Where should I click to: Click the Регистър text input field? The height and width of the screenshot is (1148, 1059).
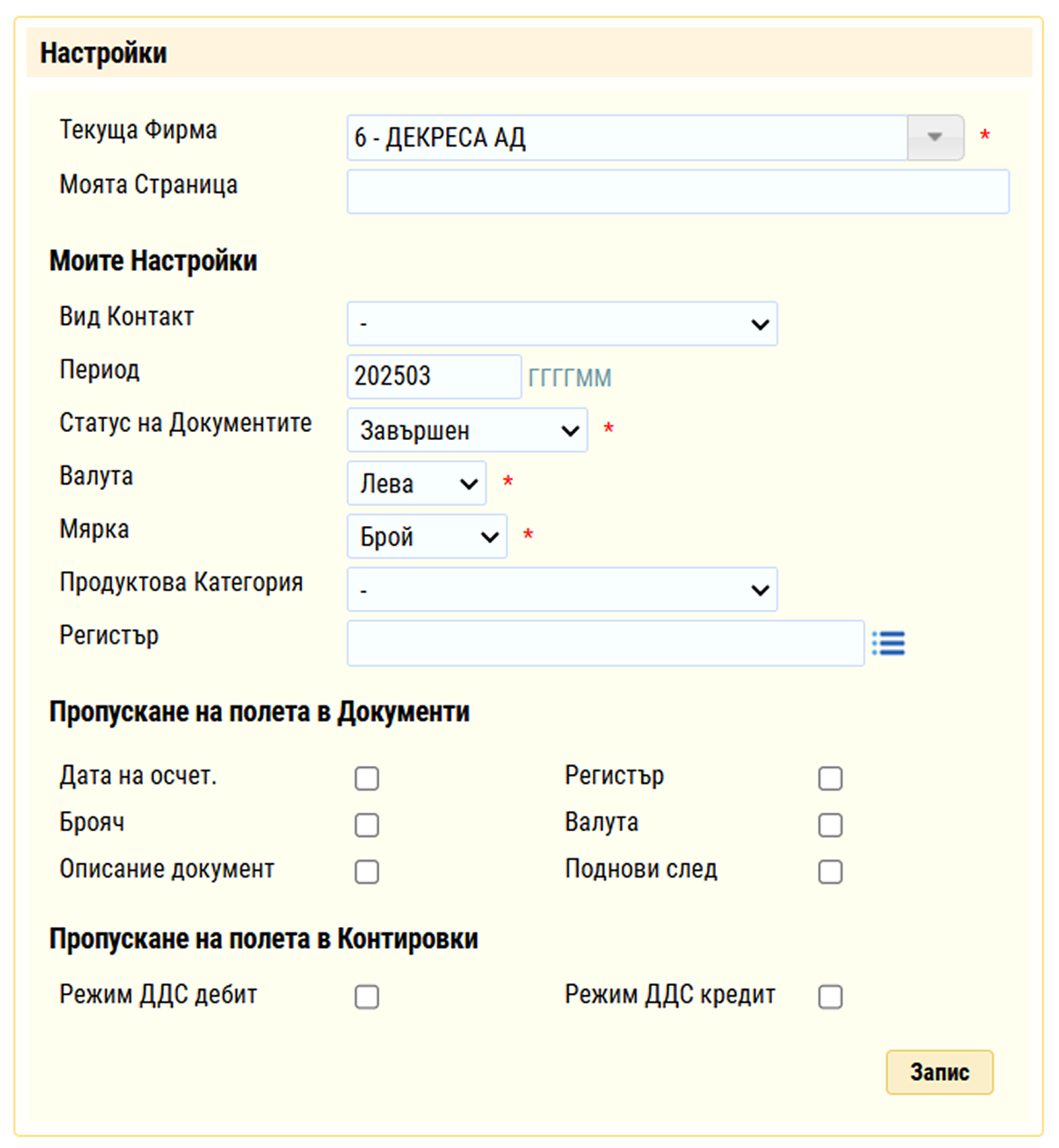pyautogui.click(x=606, y=643)
